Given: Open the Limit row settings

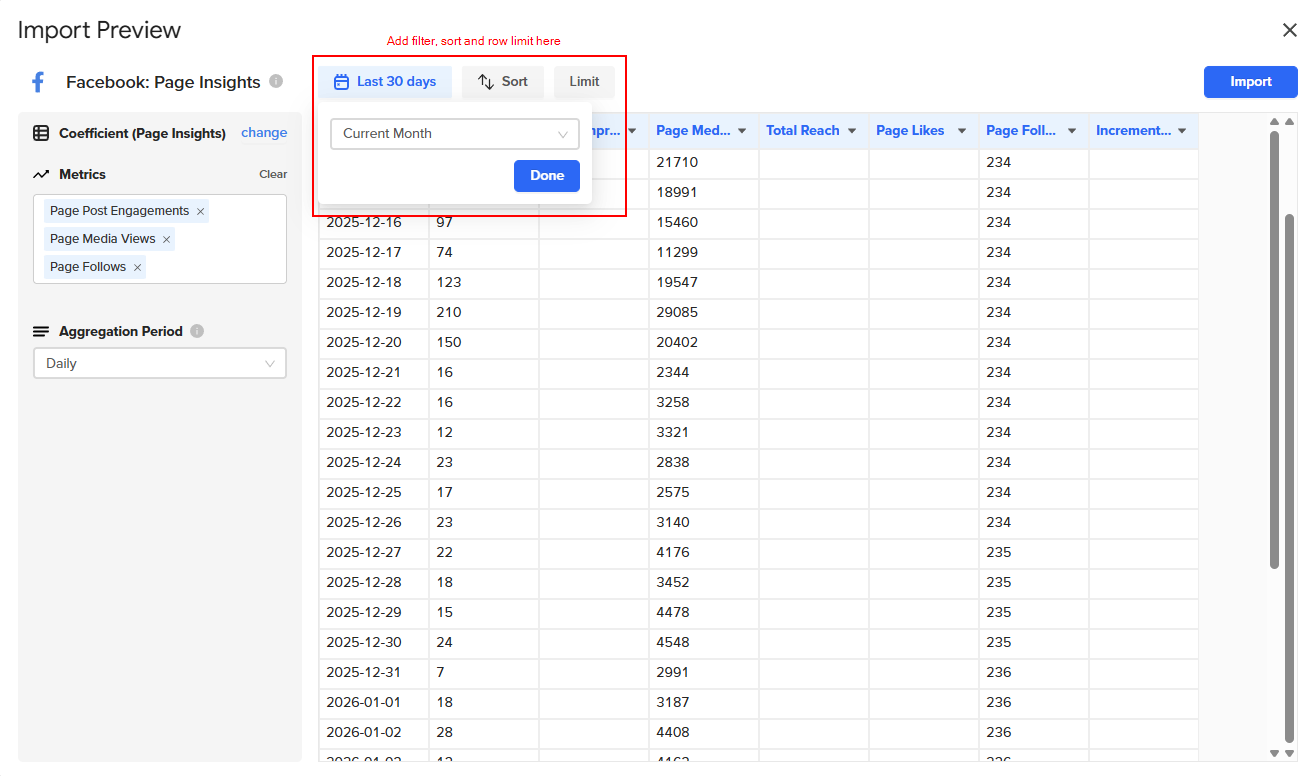Looking at the screenshot, I should coord(584,82).
